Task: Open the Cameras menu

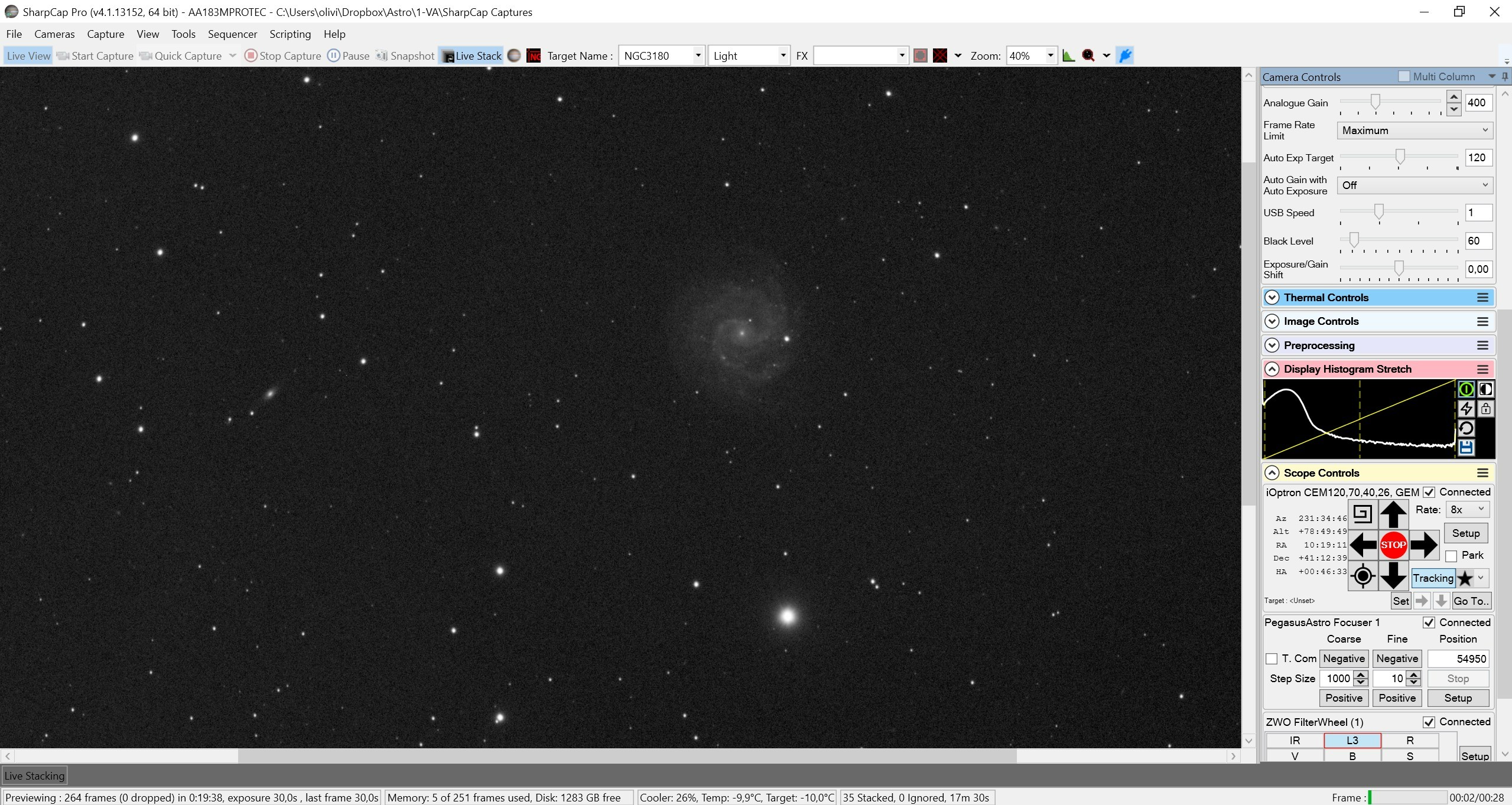Action: pyautogui.click(x=54, y=34)
